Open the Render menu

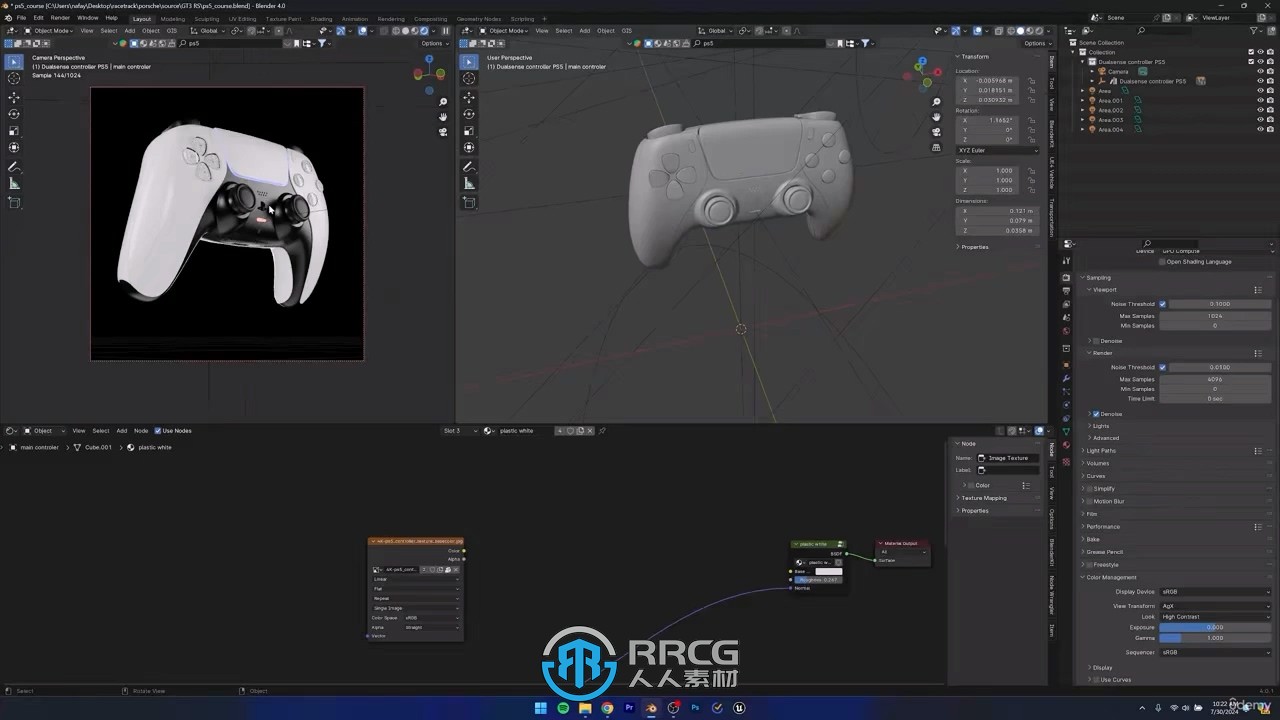[60, 18]
